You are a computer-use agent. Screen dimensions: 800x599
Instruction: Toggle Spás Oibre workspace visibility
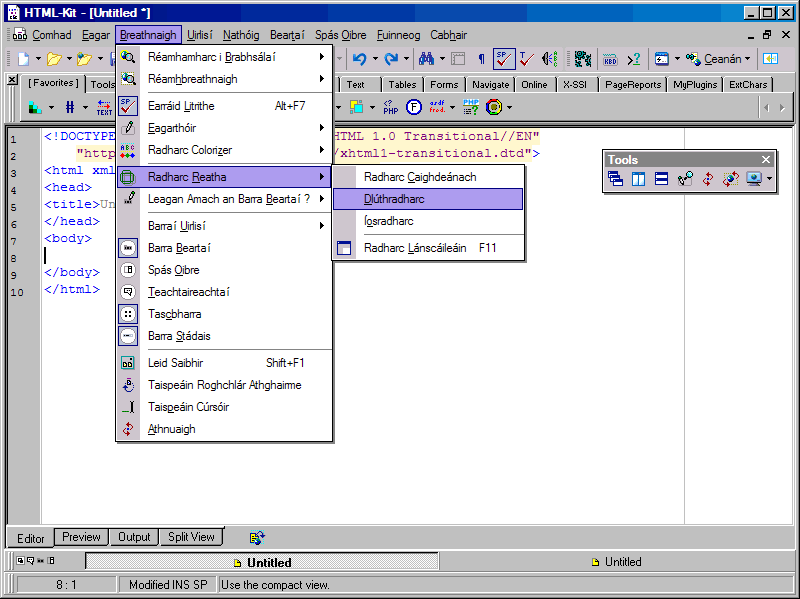pyautogui.click(x=173, y=270)
